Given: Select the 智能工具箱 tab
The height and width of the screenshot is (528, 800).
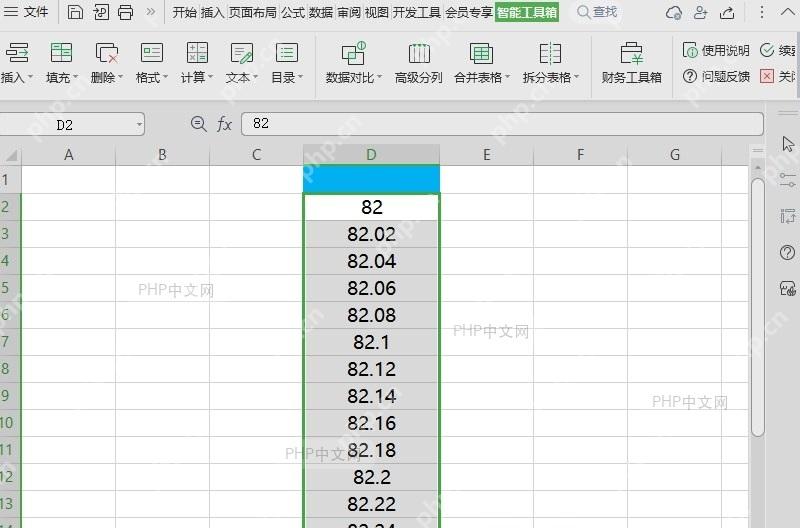Looking at the screenshot, I should point(527,12).
